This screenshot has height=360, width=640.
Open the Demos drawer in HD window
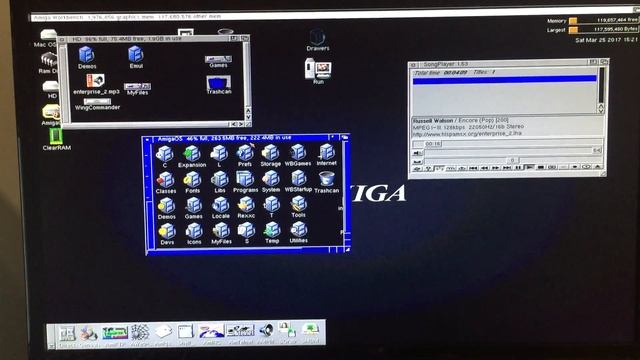point(87,57)
